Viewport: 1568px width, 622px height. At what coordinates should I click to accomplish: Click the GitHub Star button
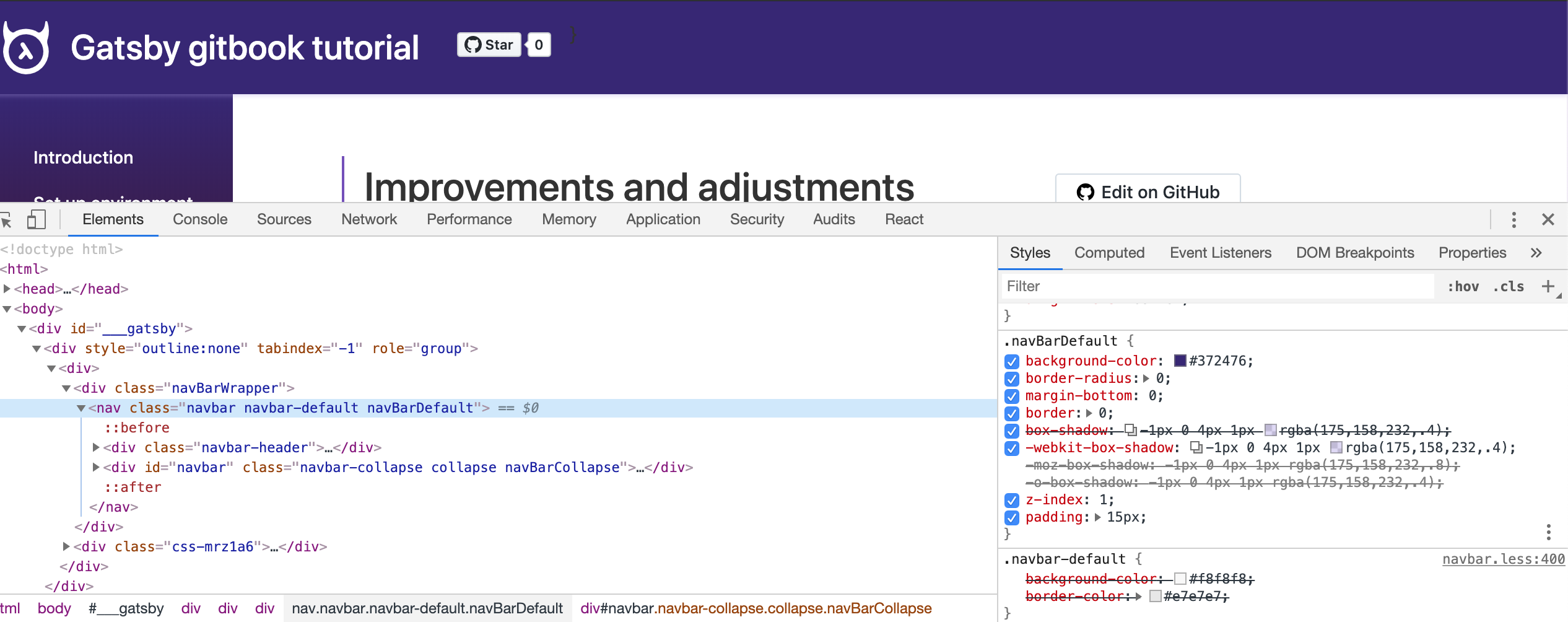click(x=489, y=45)
